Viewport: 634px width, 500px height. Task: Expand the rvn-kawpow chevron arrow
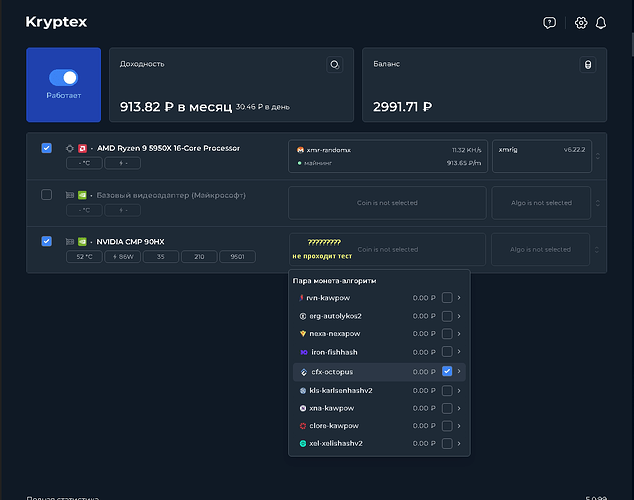pos(459,298)
